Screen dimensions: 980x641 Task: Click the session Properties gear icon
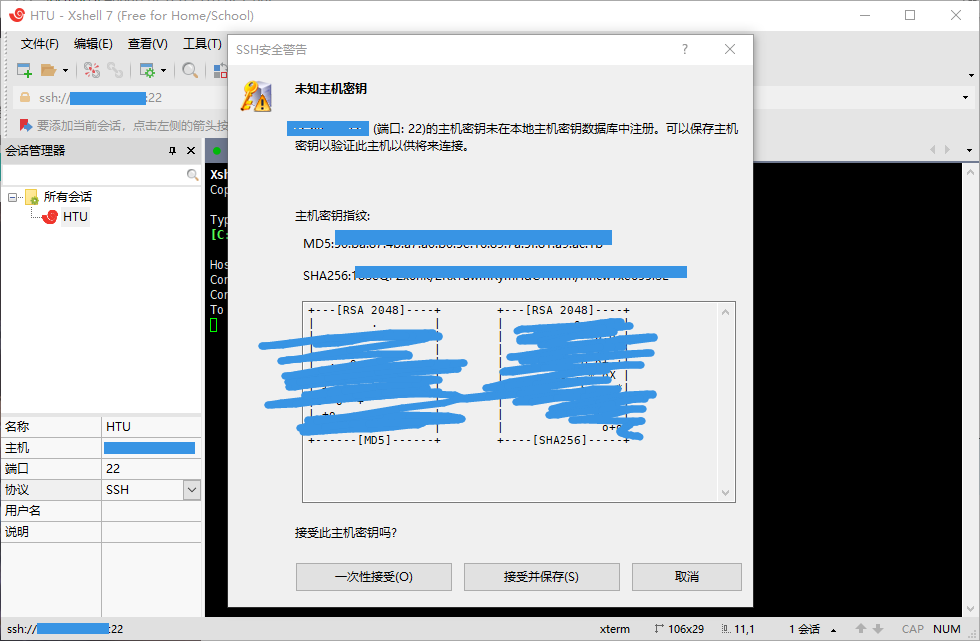[147, 70]
